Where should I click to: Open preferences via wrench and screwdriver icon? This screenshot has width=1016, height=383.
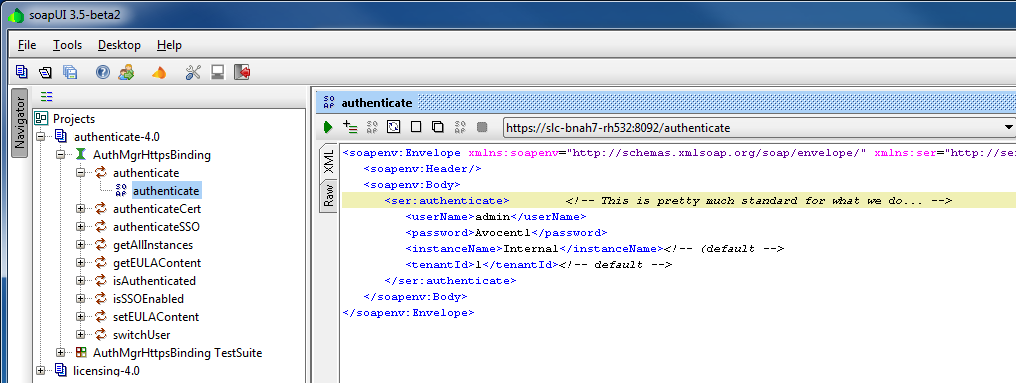[x=193, y=72]
